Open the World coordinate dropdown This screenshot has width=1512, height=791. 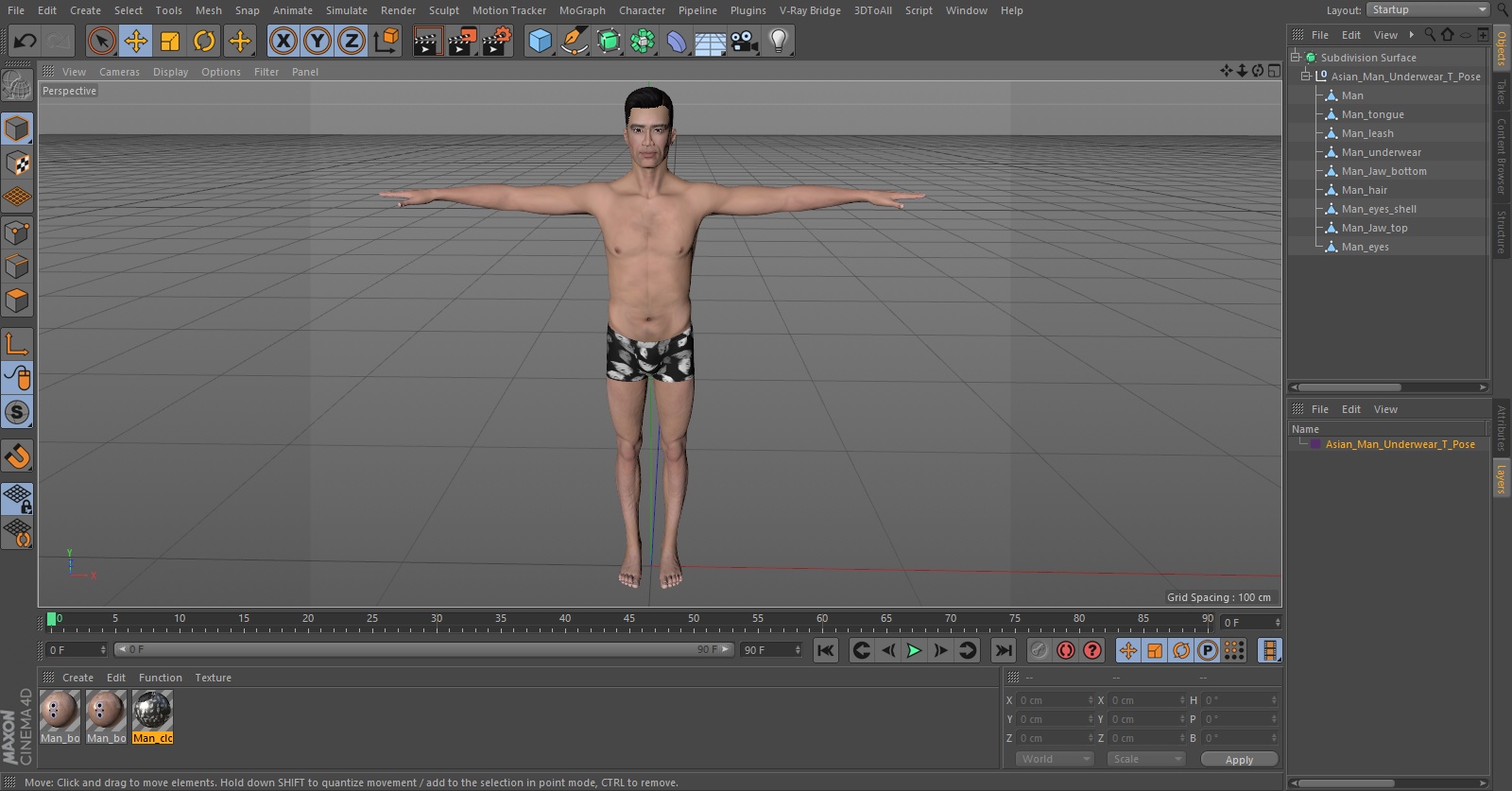point(1055,759)
